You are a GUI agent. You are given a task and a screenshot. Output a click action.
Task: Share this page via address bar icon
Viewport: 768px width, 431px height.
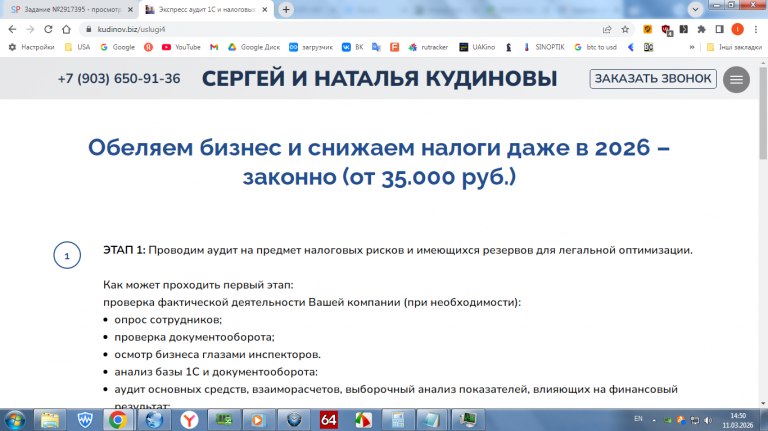pyautogui.click(x=607, y=29)
